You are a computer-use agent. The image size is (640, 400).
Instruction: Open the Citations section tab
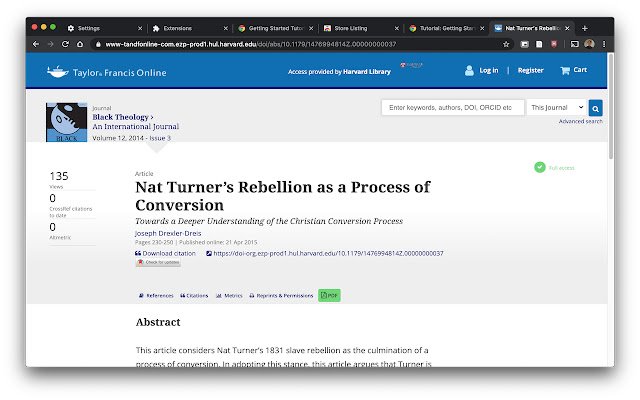[194, 296]
